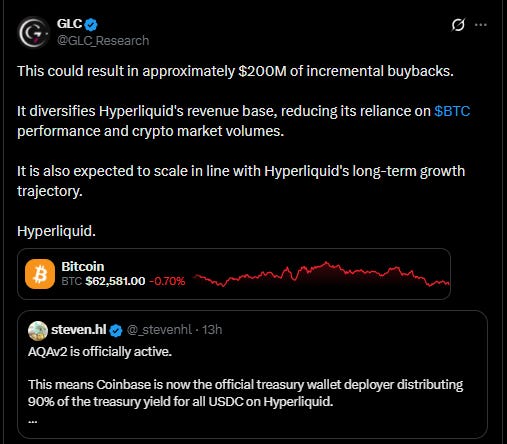
Task: Open steven.hl's small avatar
Action: tap(38, 330)
